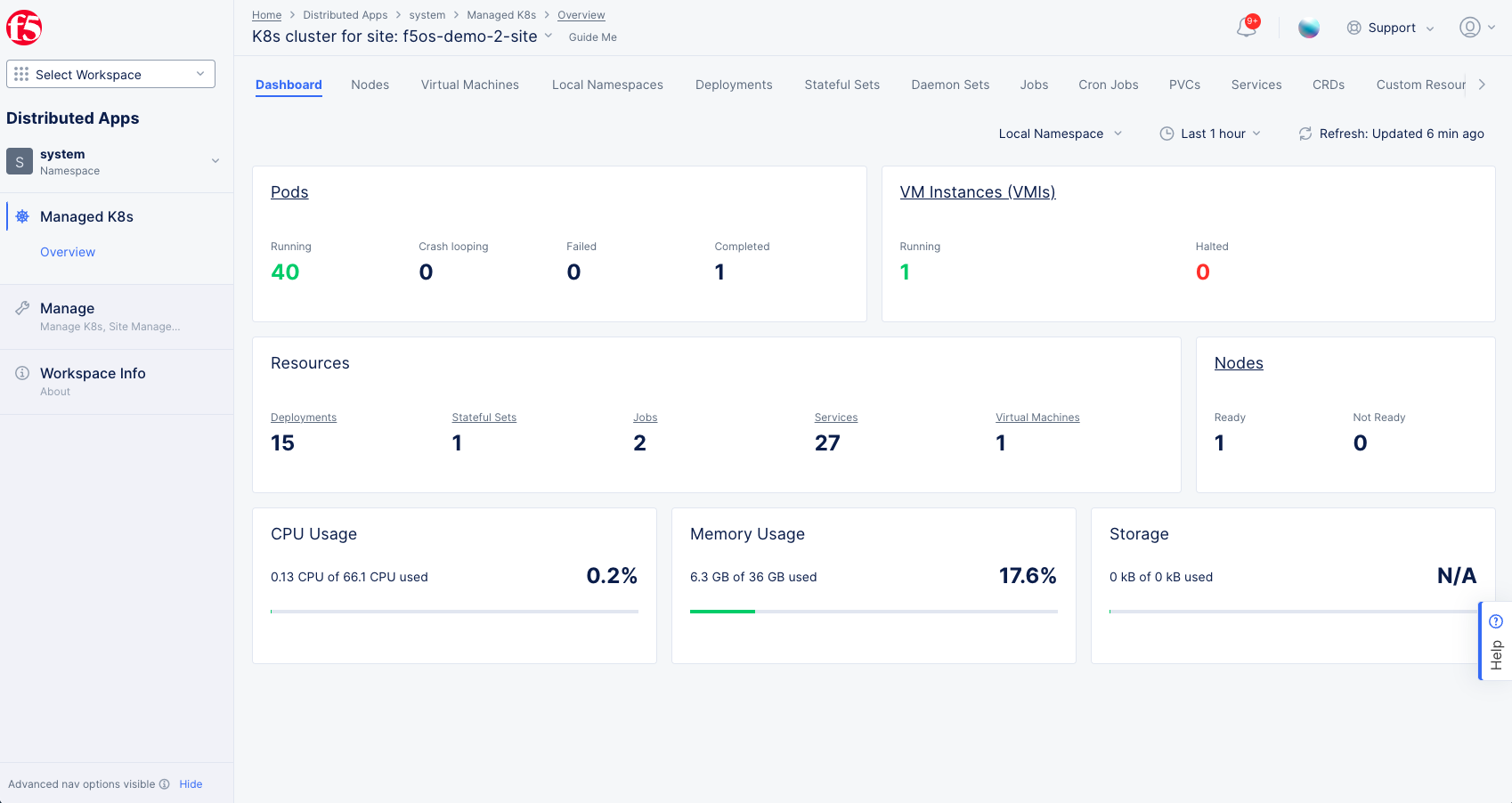Viewport: 1512px width, 803px height.
Task: Click the Workspace Info about icon
Action: [x=20, y=373]
